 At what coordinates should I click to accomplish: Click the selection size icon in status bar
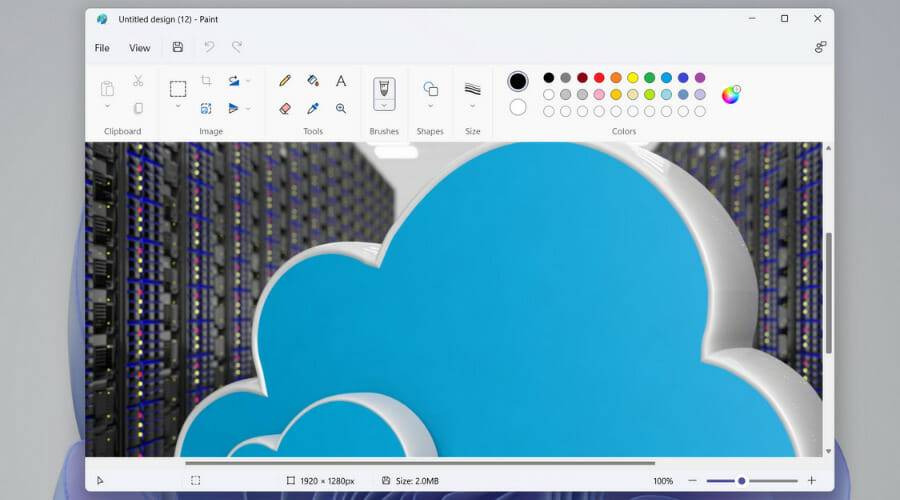click(196, 480)
